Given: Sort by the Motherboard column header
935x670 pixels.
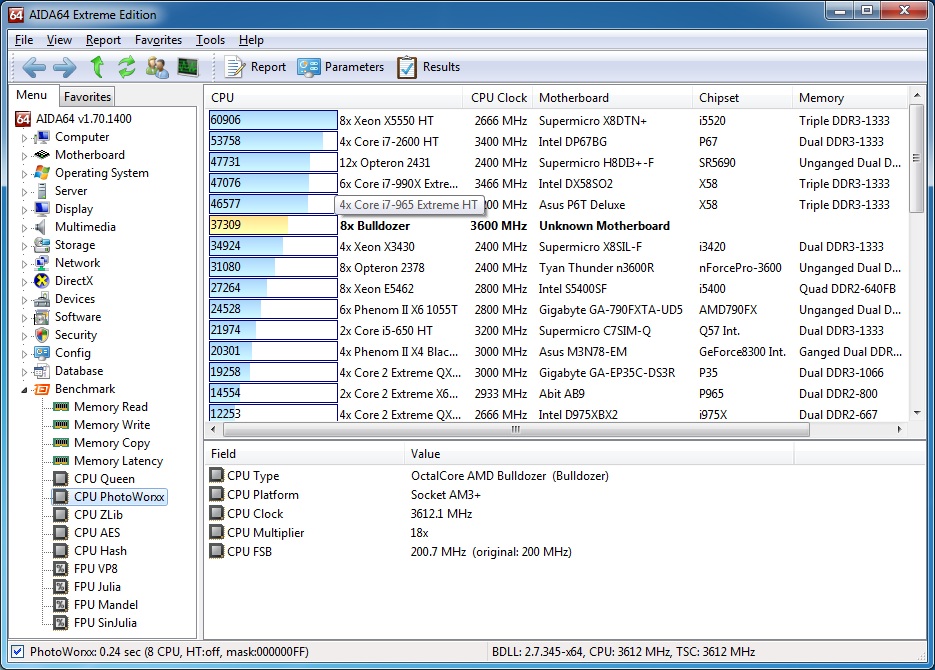Looking at the screenshot, I should [x=612, y=98].
